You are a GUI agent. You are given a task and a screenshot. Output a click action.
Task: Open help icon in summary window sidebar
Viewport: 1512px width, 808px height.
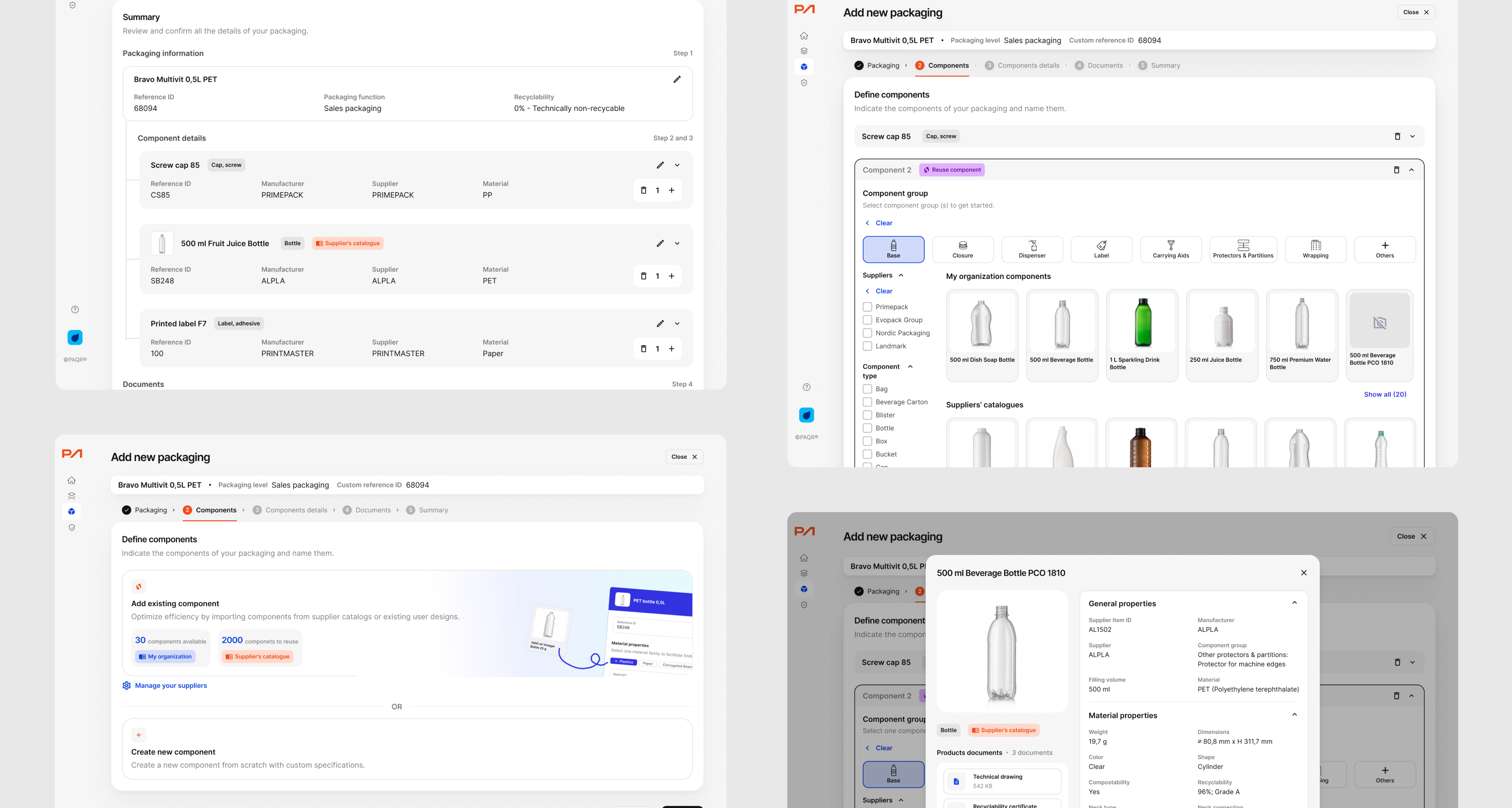coord(75,310)
